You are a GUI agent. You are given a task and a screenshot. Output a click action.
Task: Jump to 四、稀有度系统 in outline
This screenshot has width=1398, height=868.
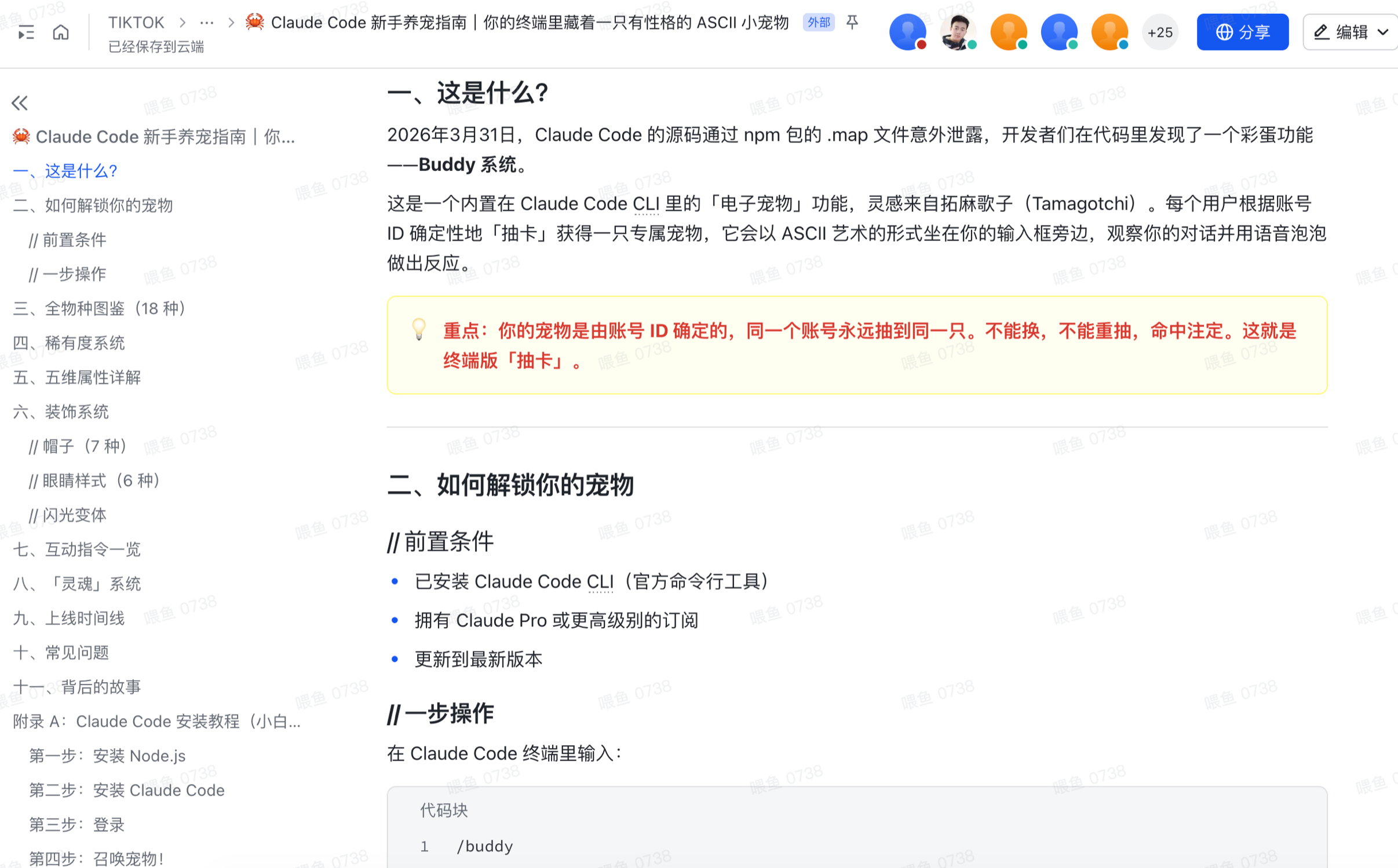(69, 343)
